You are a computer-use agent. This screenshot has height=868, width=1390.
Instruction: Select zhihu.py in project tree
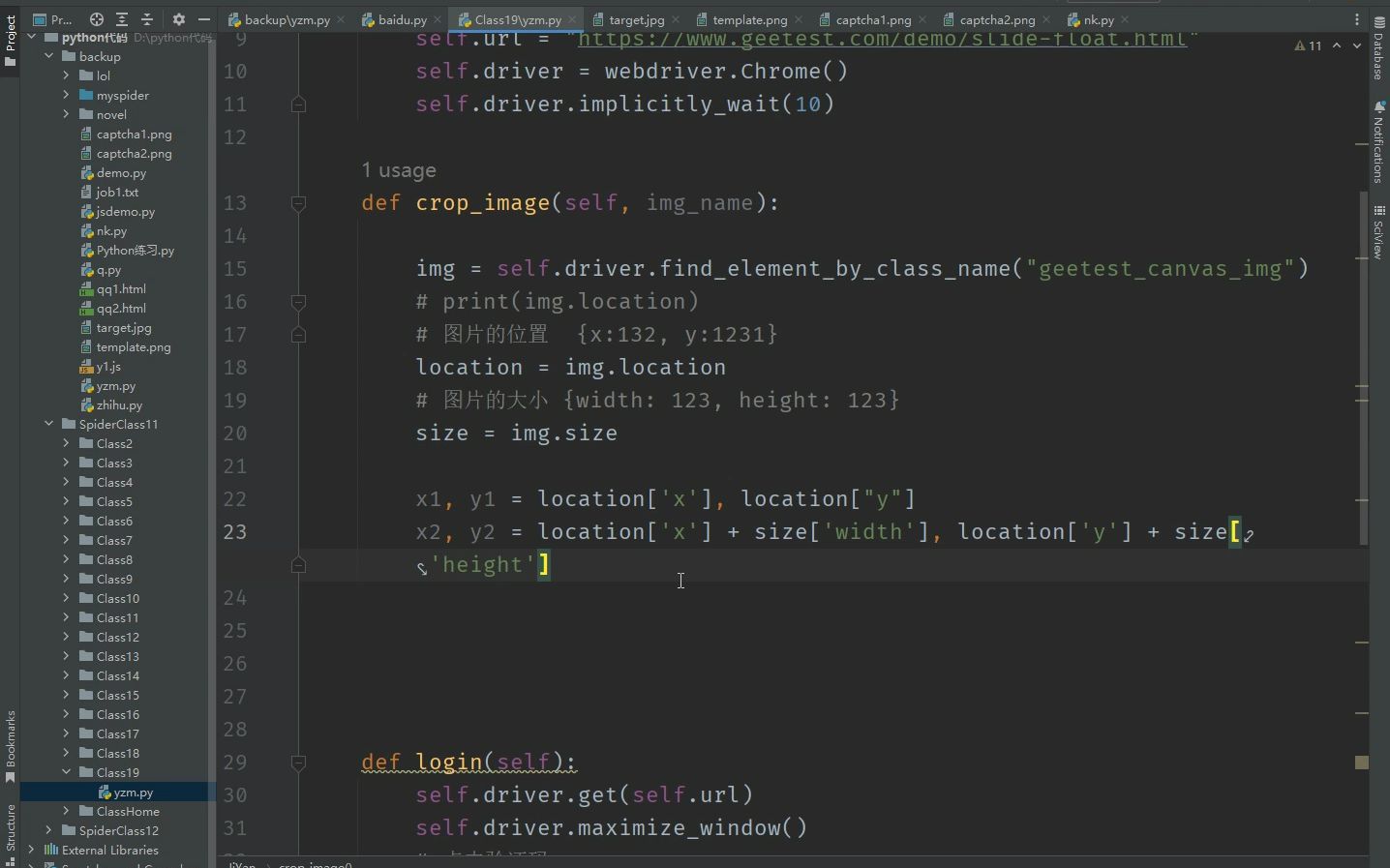[x=119, y=404]
